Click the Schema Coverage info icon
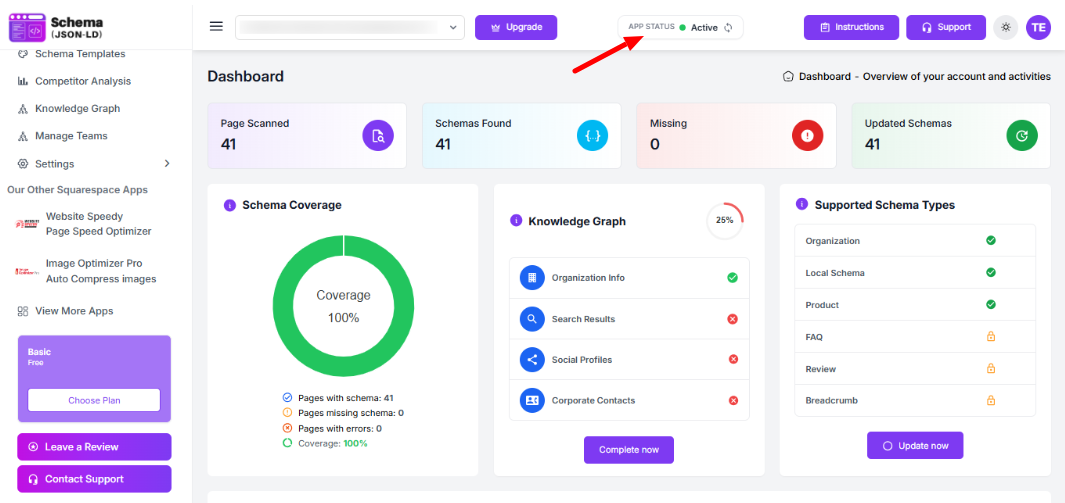The image size is (1065, 503). [x=229, y=205]
